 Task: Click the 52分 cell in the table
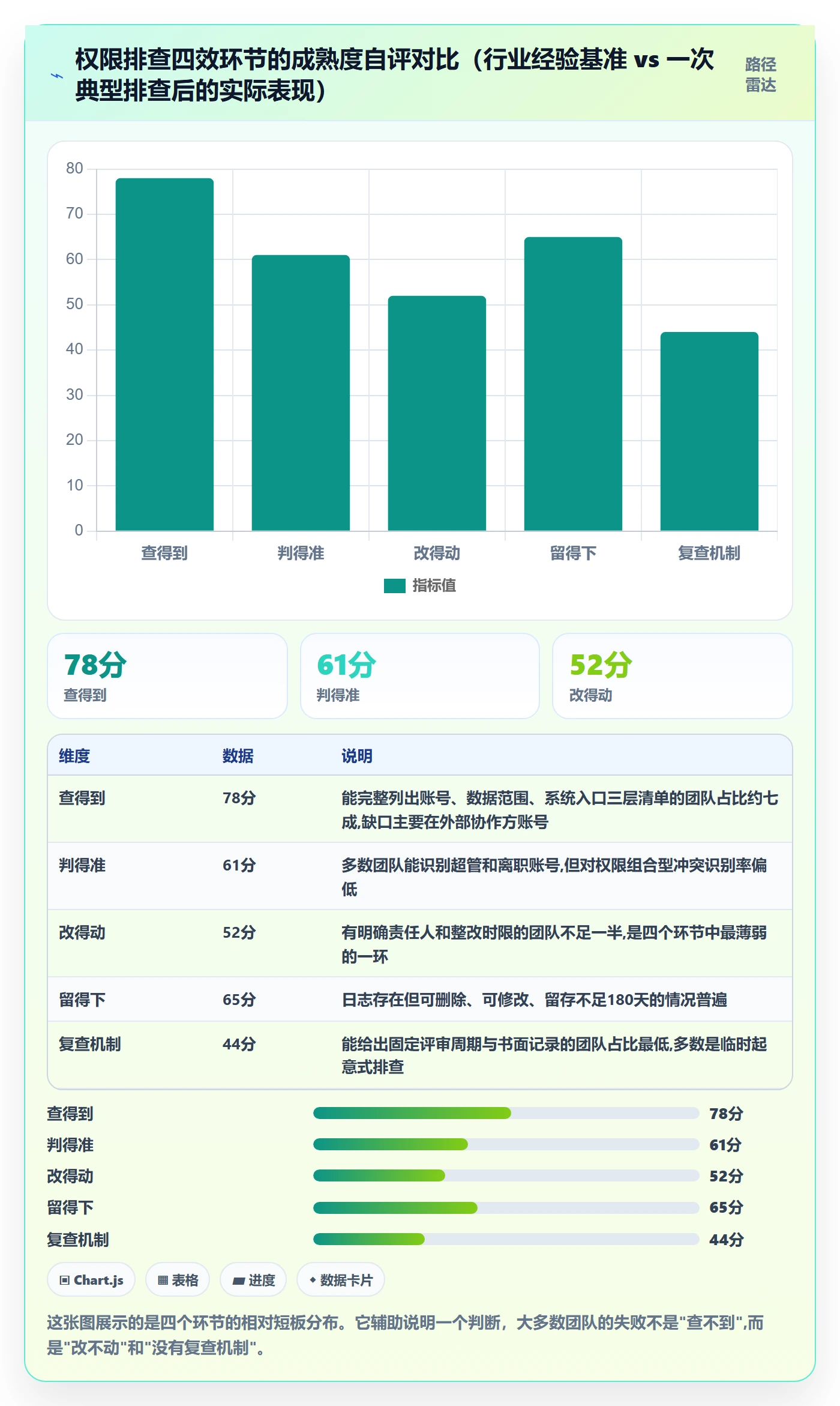click(x=239, y=932)
